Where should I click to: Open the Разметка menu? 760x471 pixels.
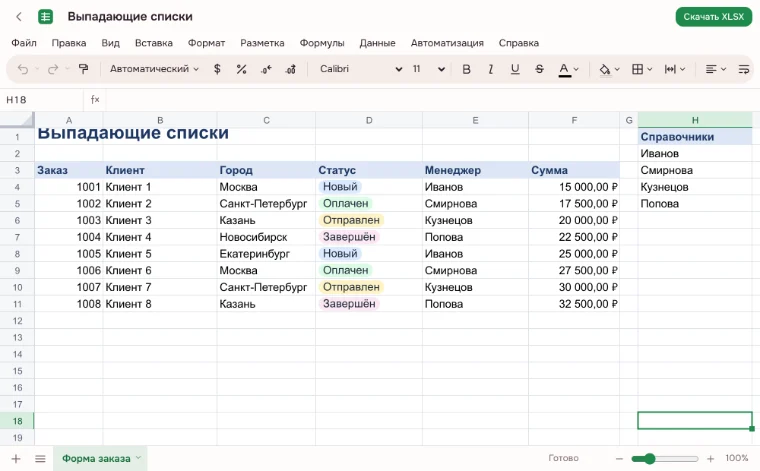tap(262, 43)
